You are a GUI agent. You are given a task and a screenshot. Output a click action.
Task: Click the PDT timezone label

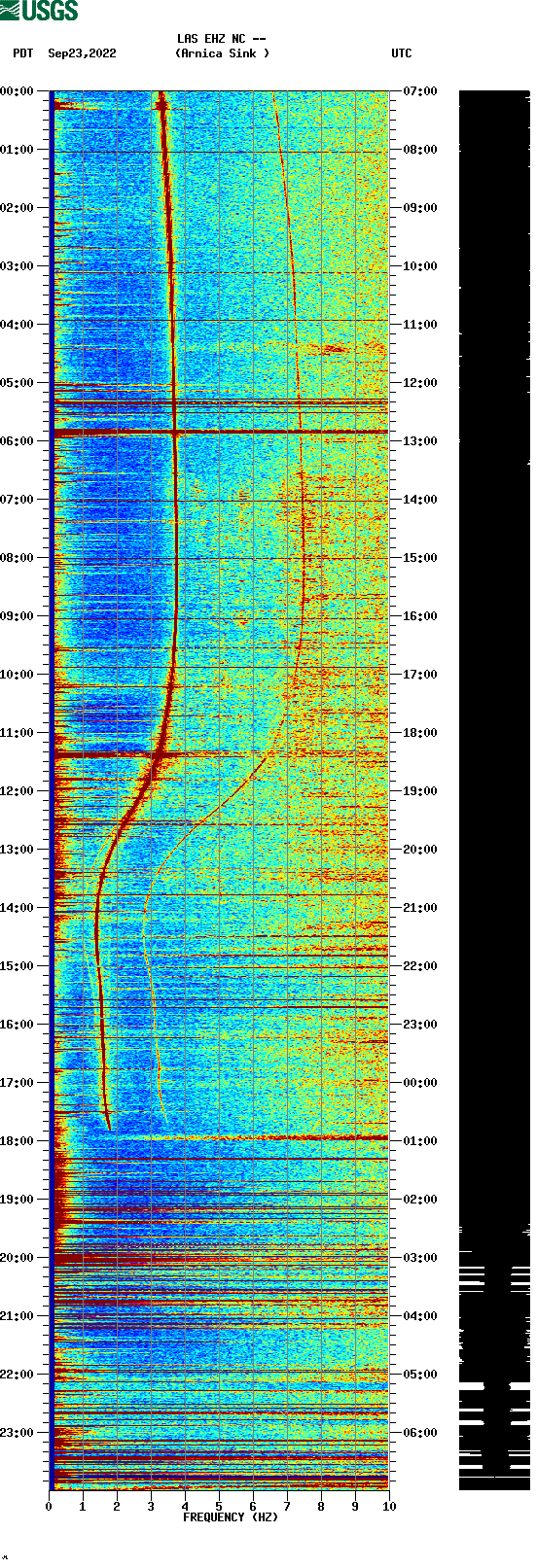[23, 53]
